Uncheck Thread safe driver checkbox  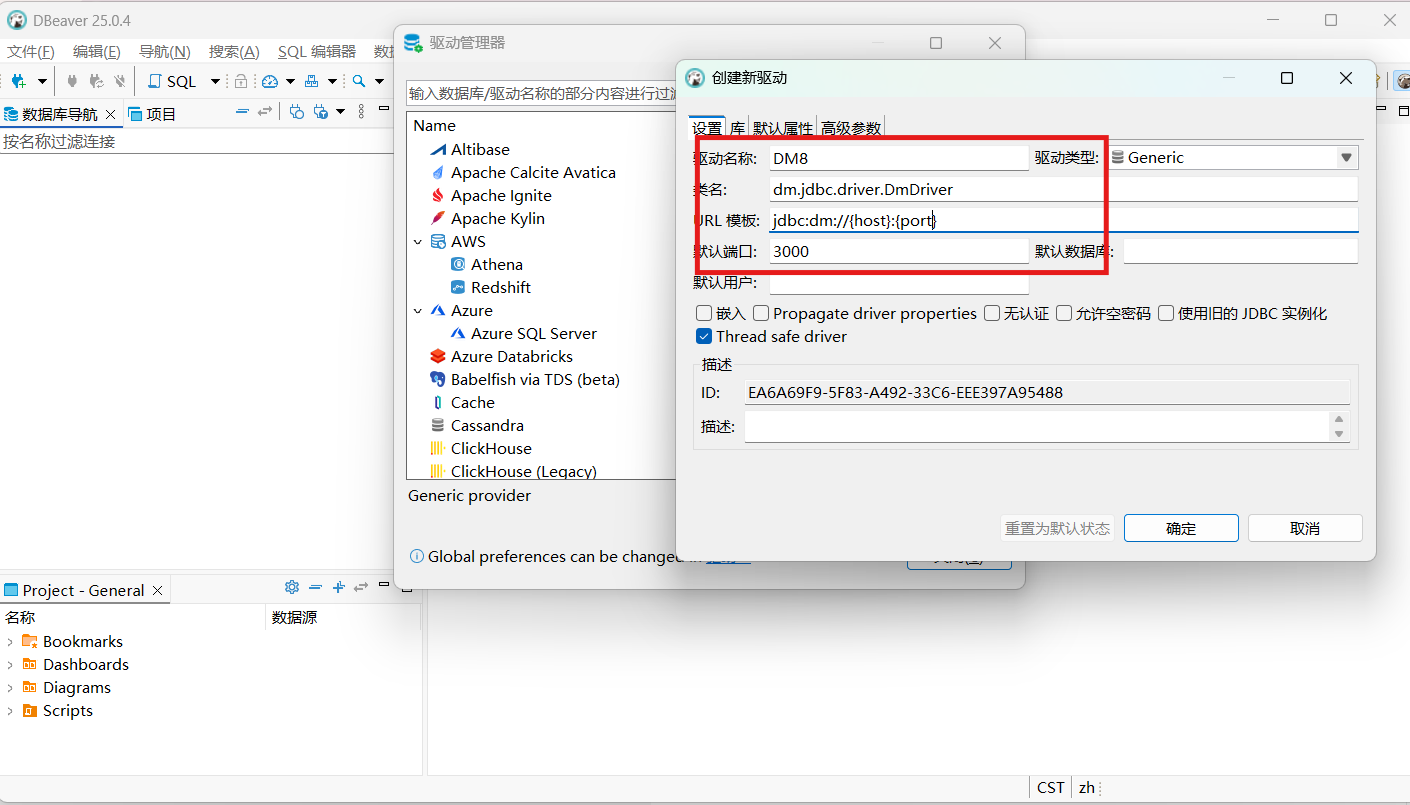pos(704,336)
